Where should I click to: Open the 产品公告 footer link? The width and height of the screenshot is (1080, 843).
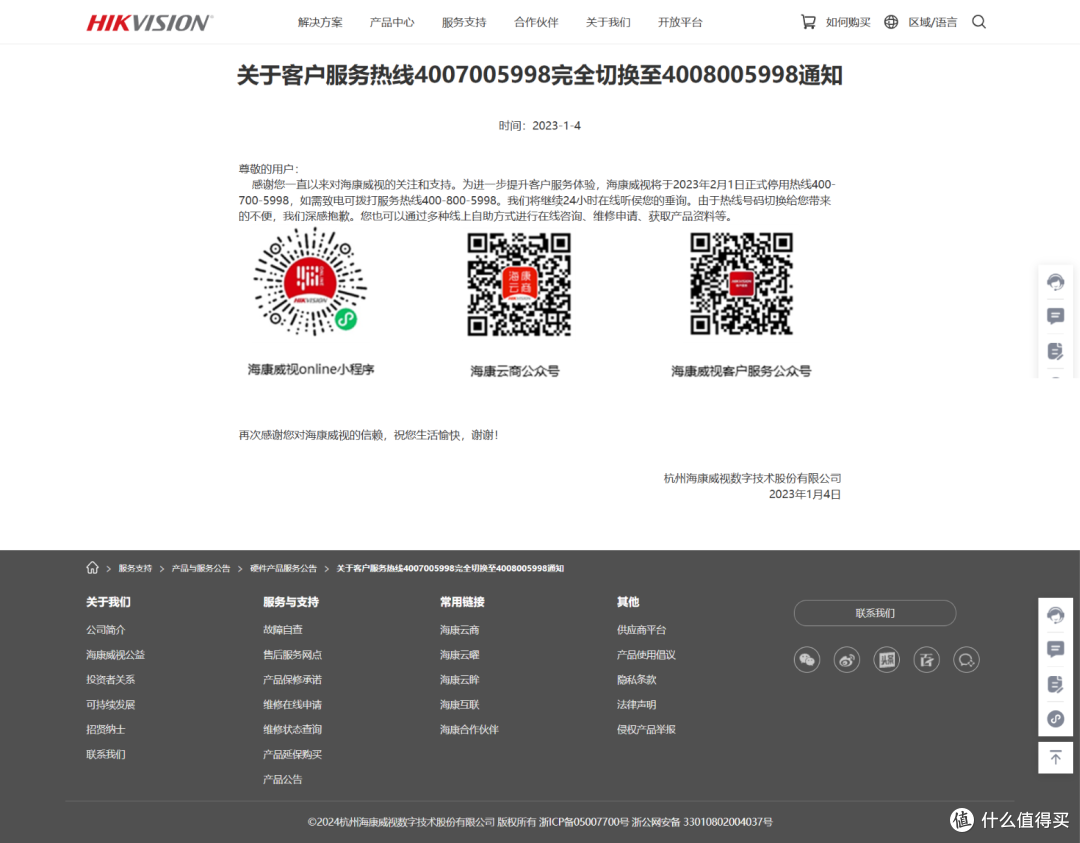point(282,779)
